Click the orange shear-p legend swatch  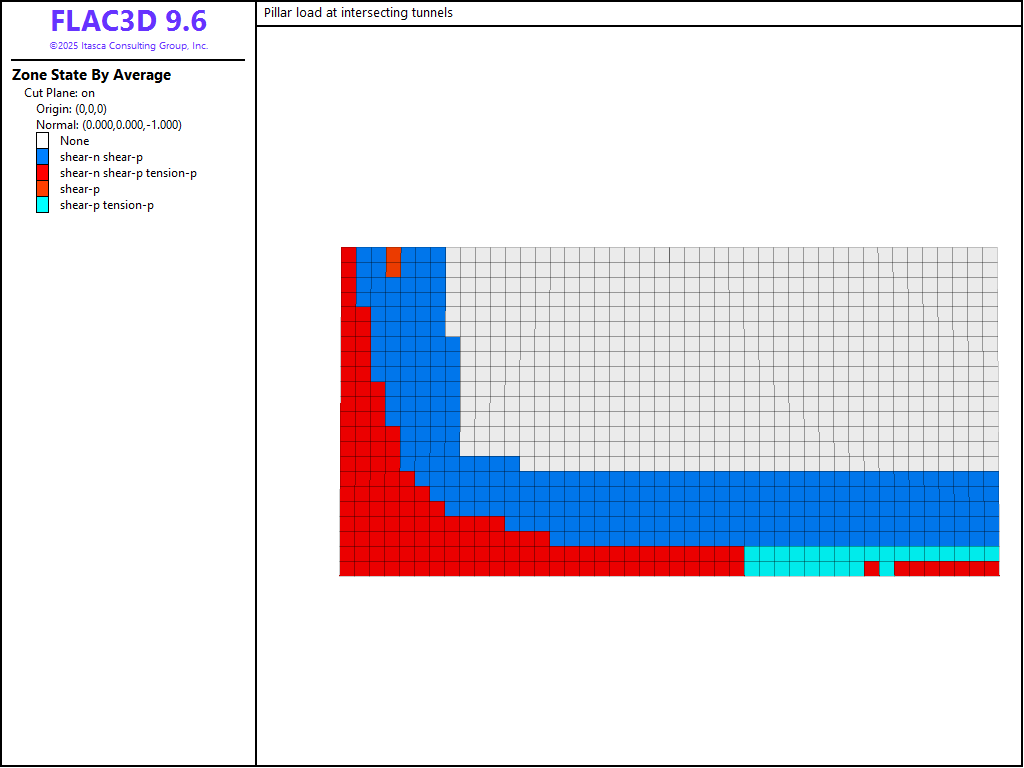(42, 189)
